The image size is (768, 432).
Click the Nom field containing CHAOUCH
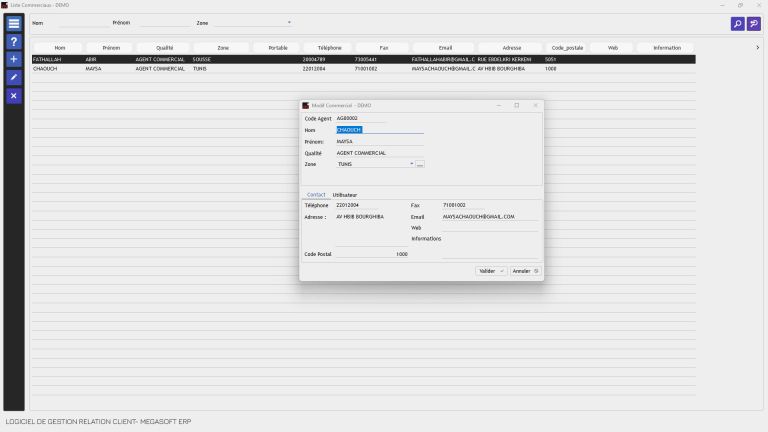coord(380,130)
